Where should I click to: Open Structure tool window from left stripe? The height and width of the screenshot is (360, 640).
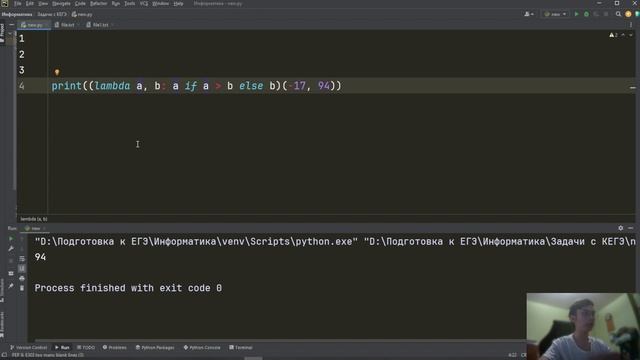pyautogui.click(x=2, y=290)
